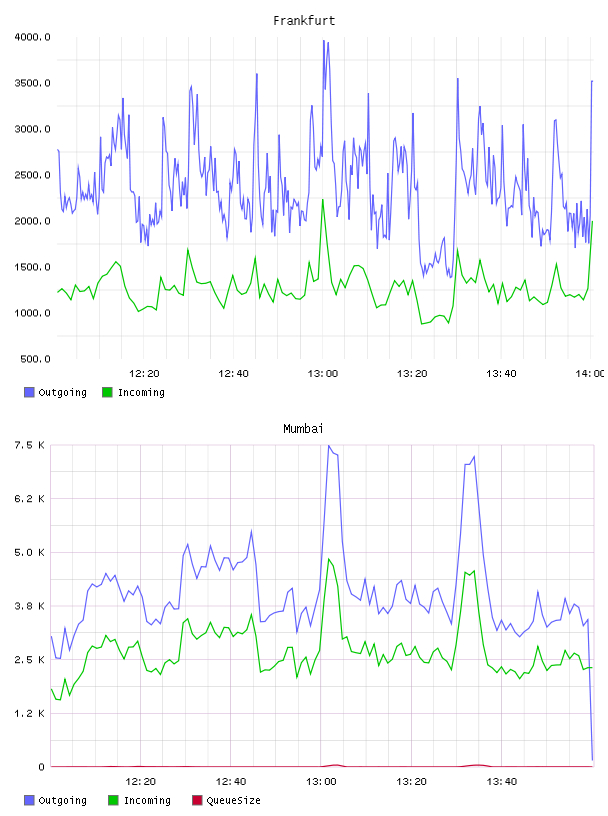Click the Outgoing label in Mumbai legend

click(x=62, y=800)
